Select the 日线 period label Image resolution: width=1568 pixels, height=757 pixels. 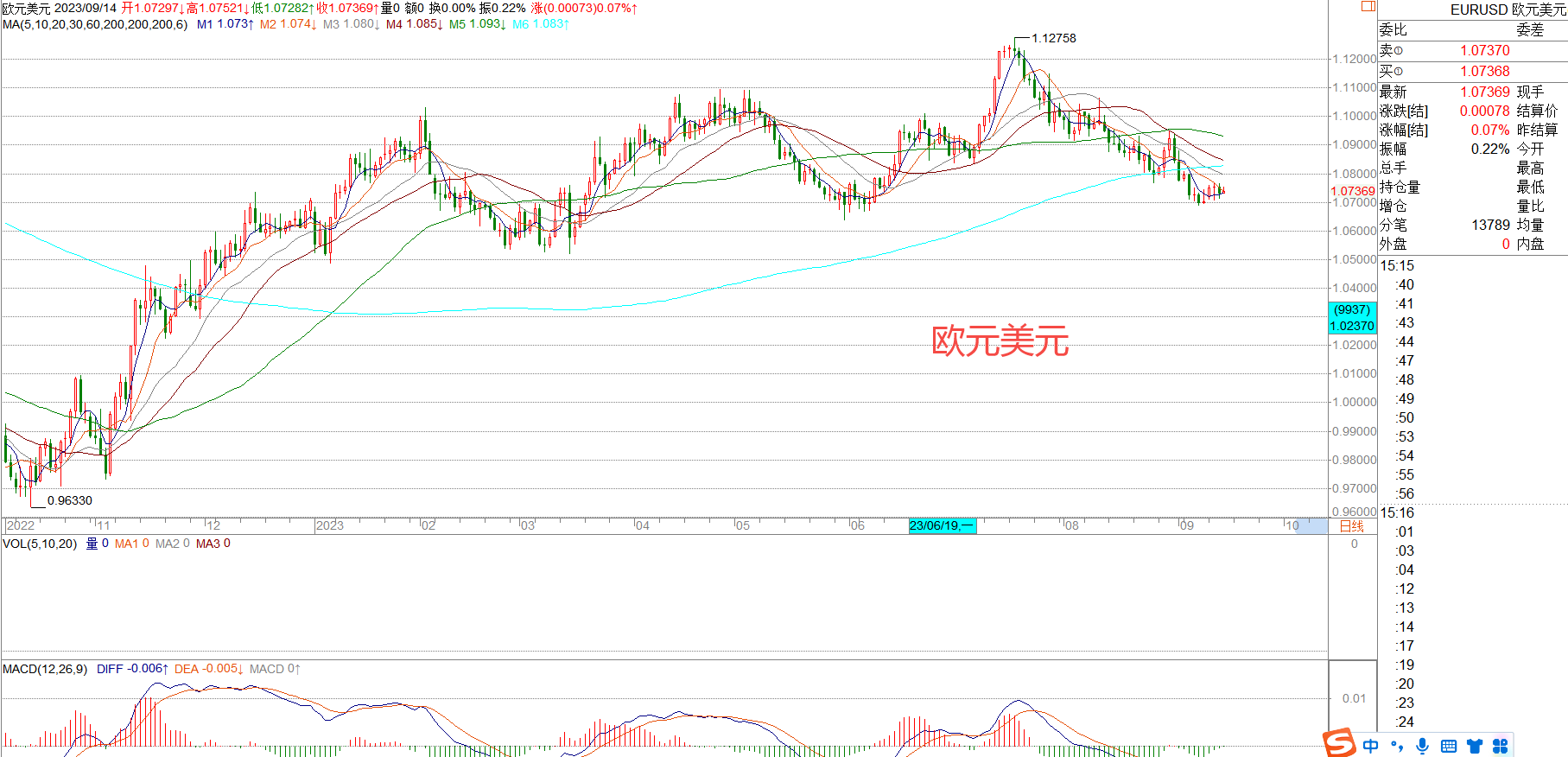click(1351, 526)
